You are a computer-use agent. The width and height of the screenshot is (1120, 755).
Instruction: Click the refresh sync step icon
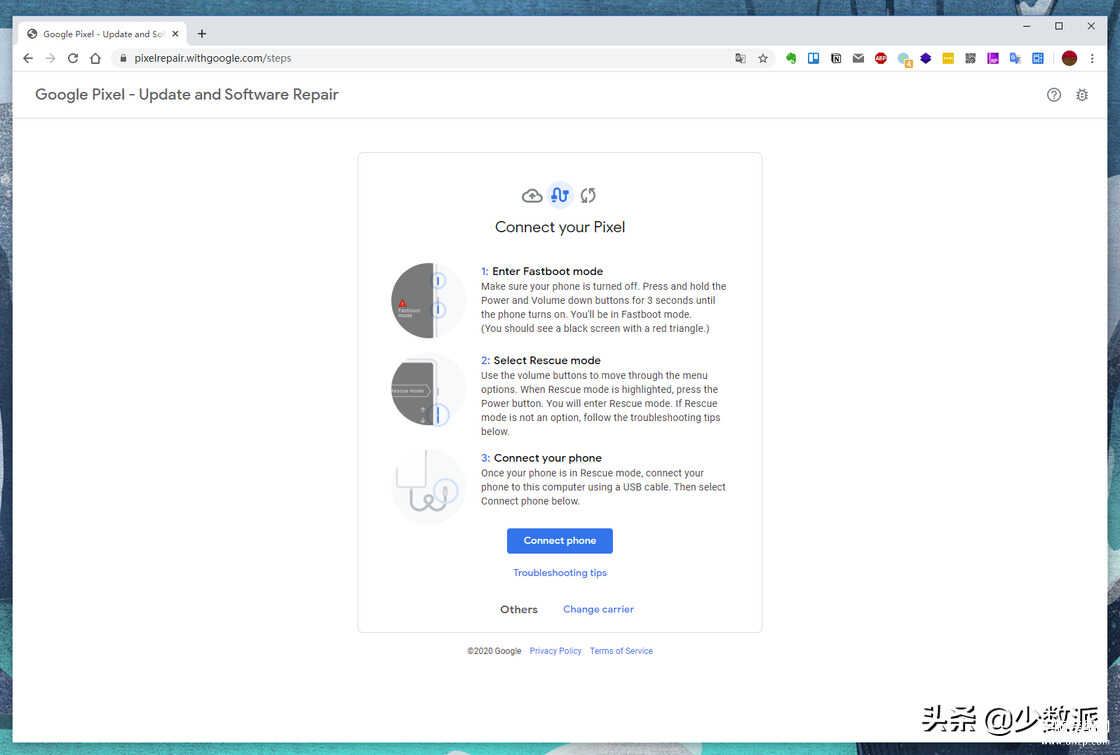click(x=588, y=196)
